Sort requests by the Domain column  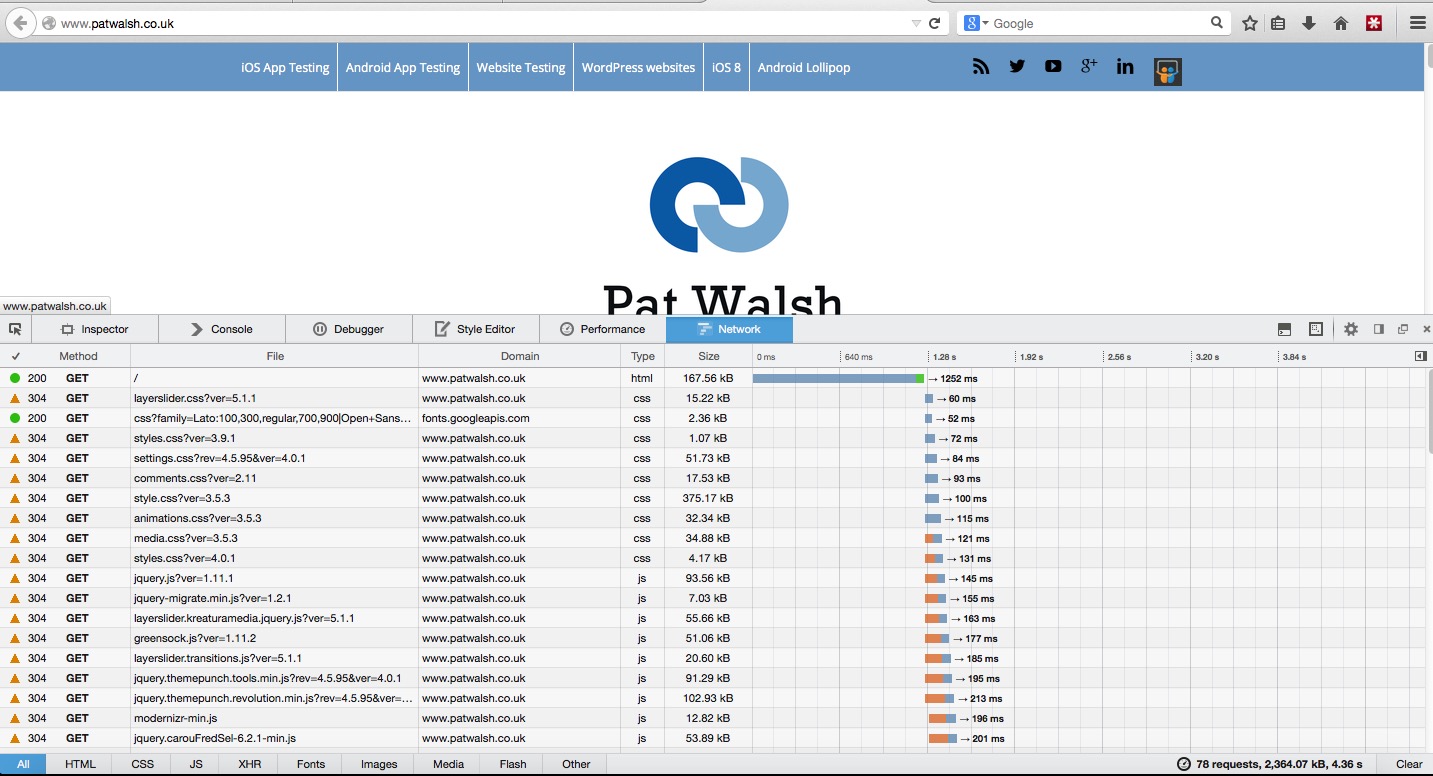click(520, 356)
